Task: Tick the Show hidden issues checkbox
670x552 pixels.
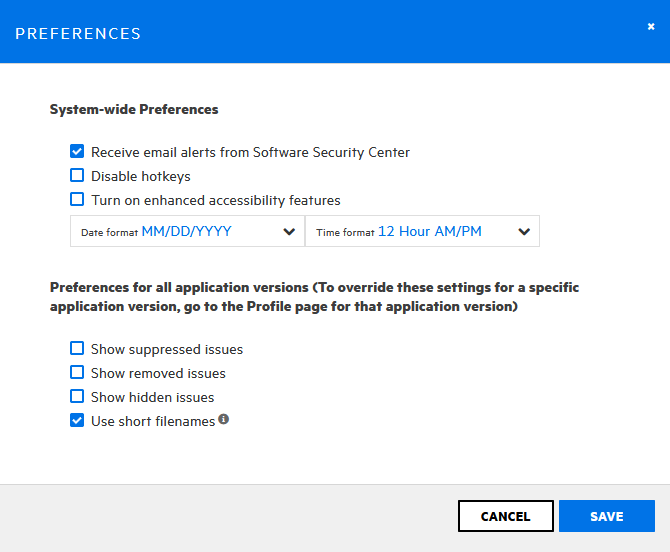Action: pos(77,397)
